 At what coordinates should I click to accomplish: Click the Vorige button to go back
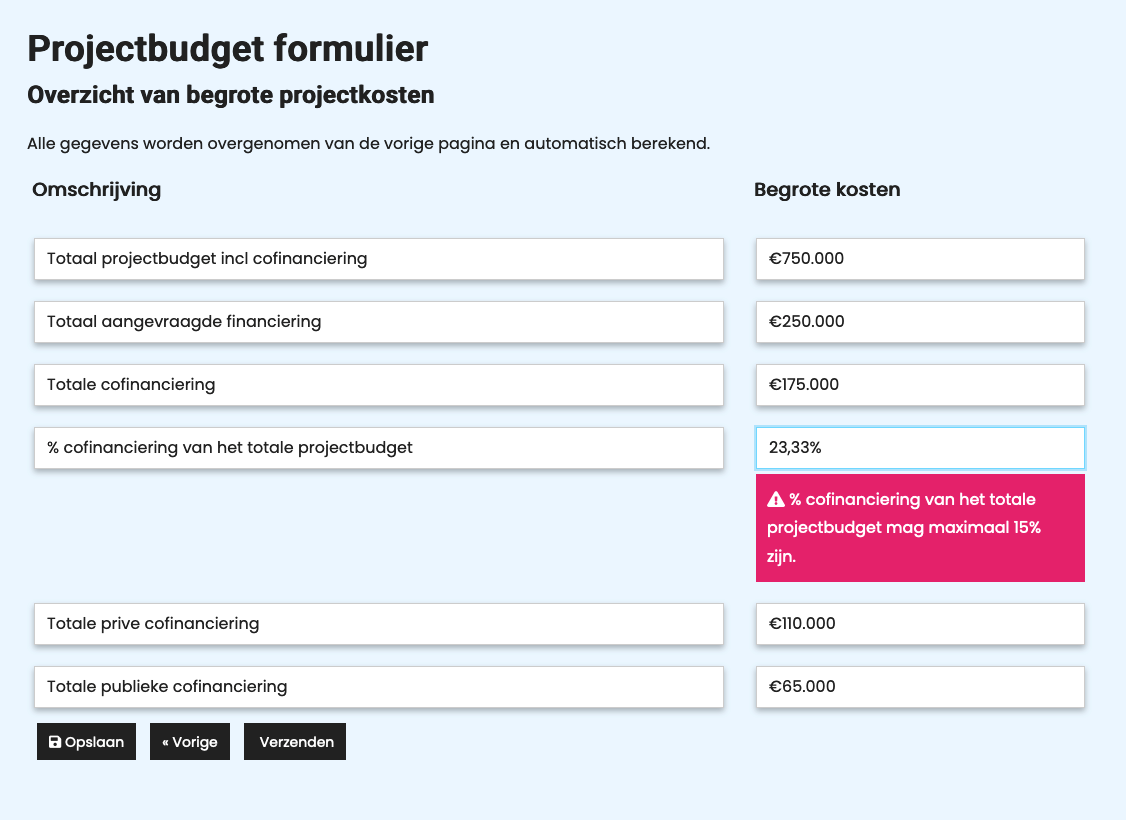click(190, 741)
